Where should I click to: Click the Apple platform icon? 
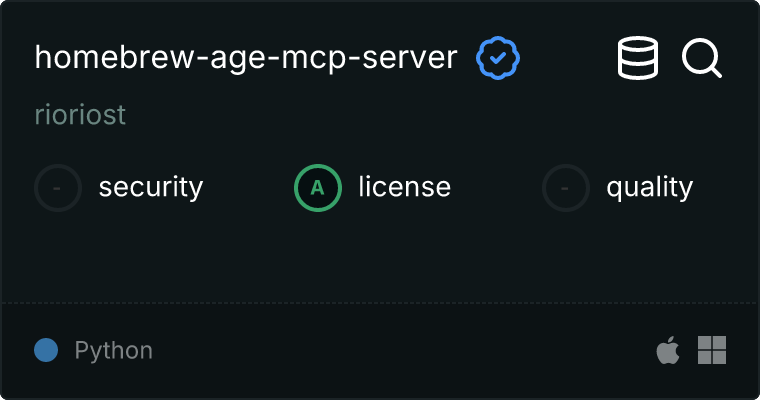668,350
